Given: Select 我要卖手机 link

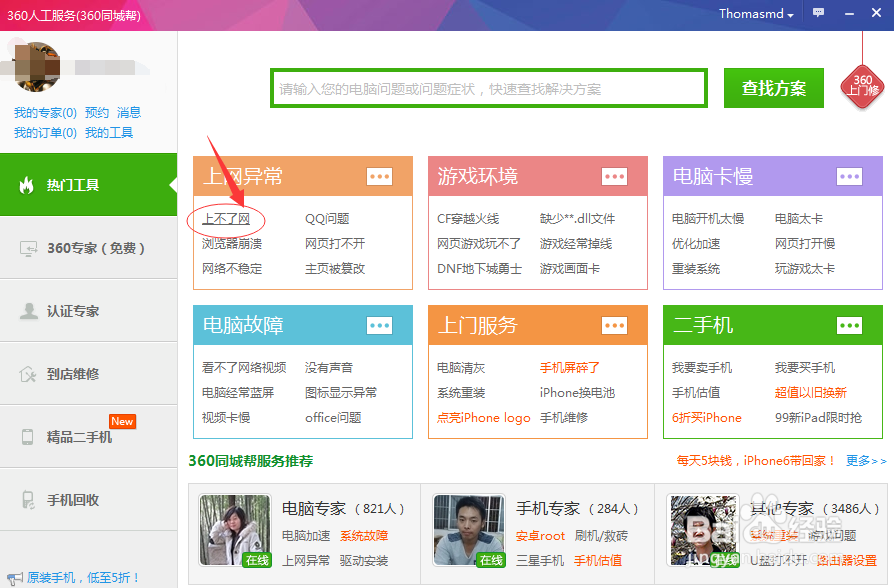Looking at the screenshot, I should tap(702, 368).
